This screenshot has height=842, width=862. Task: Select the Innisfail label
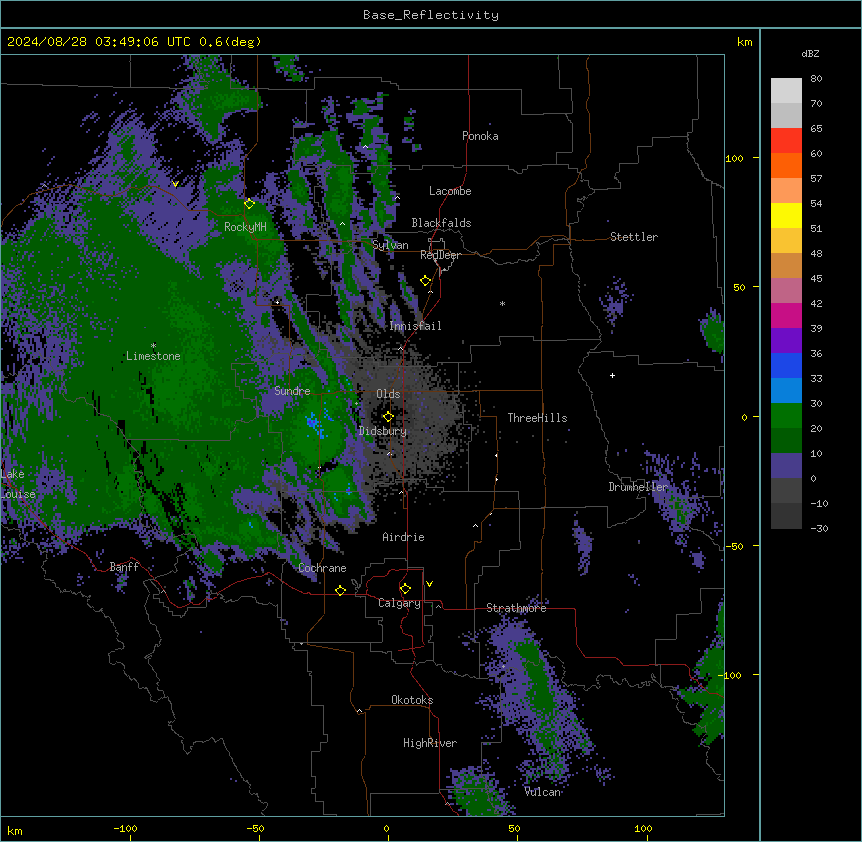415,326
